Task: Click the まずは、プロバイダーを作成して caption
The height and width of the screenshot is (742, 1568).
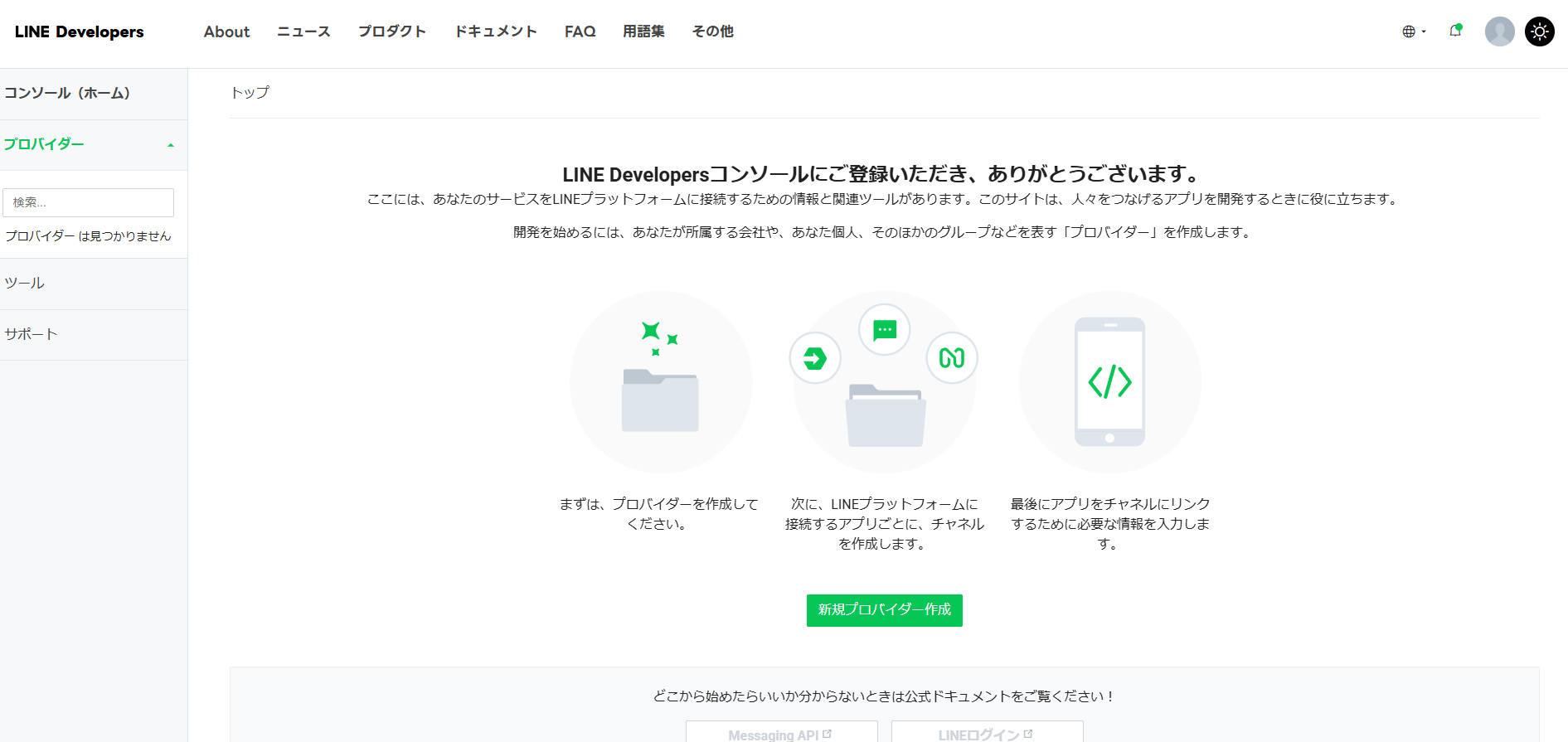Action: (658, 514)
